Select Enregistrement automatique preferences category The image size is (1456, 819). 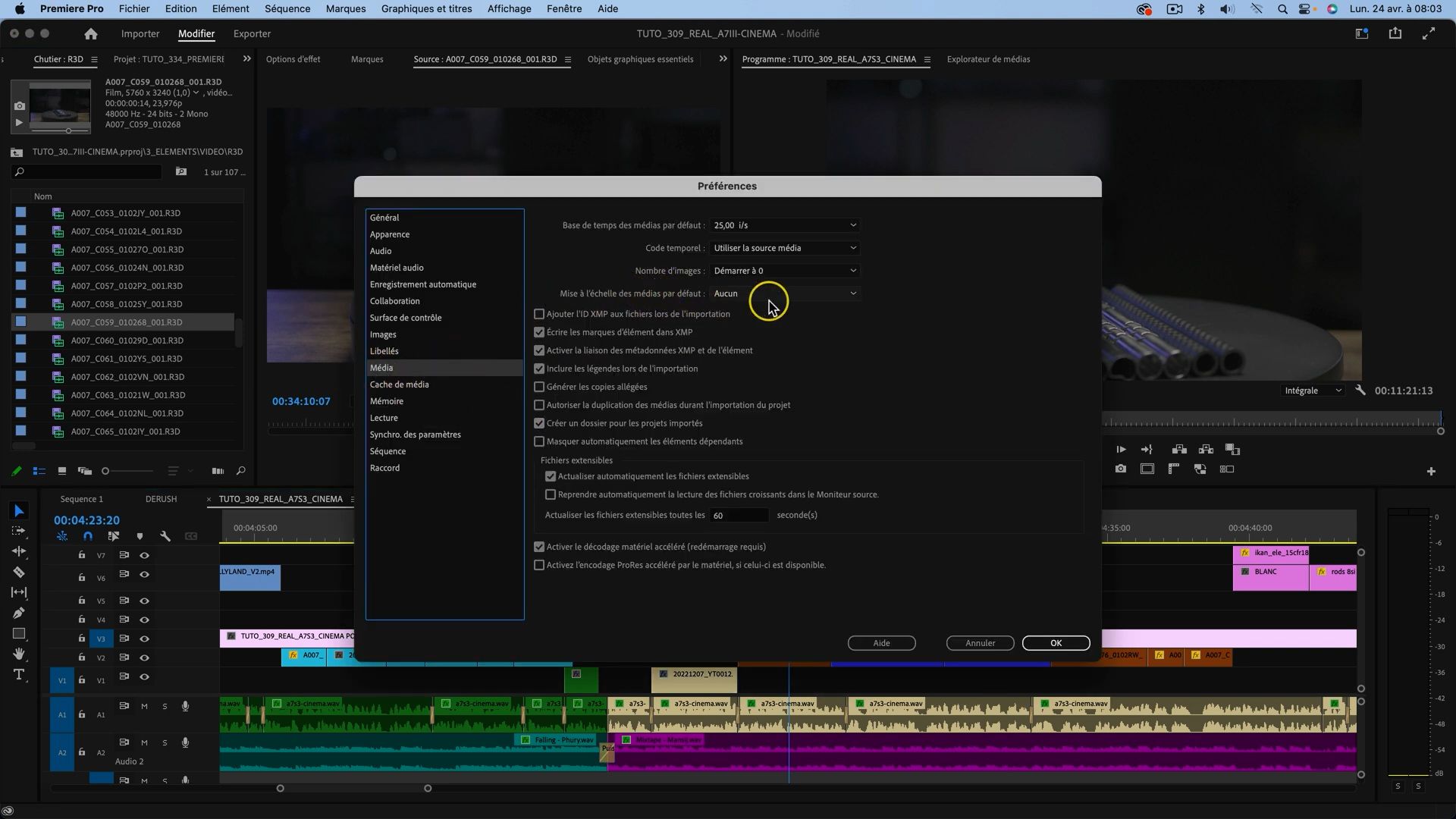pyautogui.click(x=444, y=284)
